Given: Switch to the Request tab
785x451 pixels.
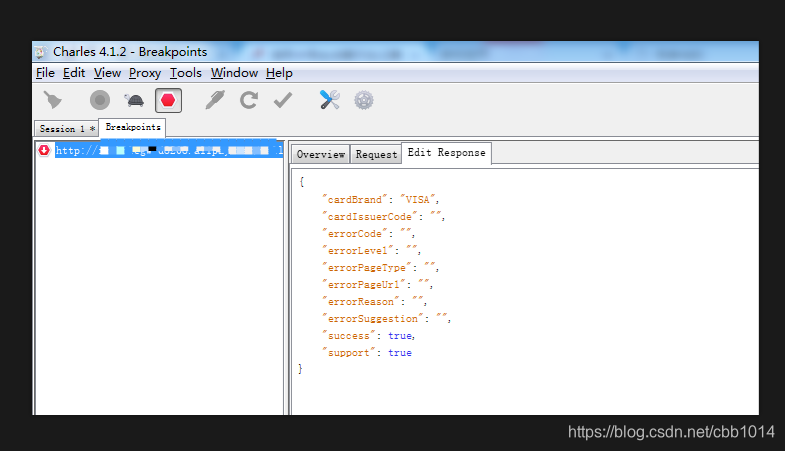Looking at the screenshot, I should (x=376, y=154).
